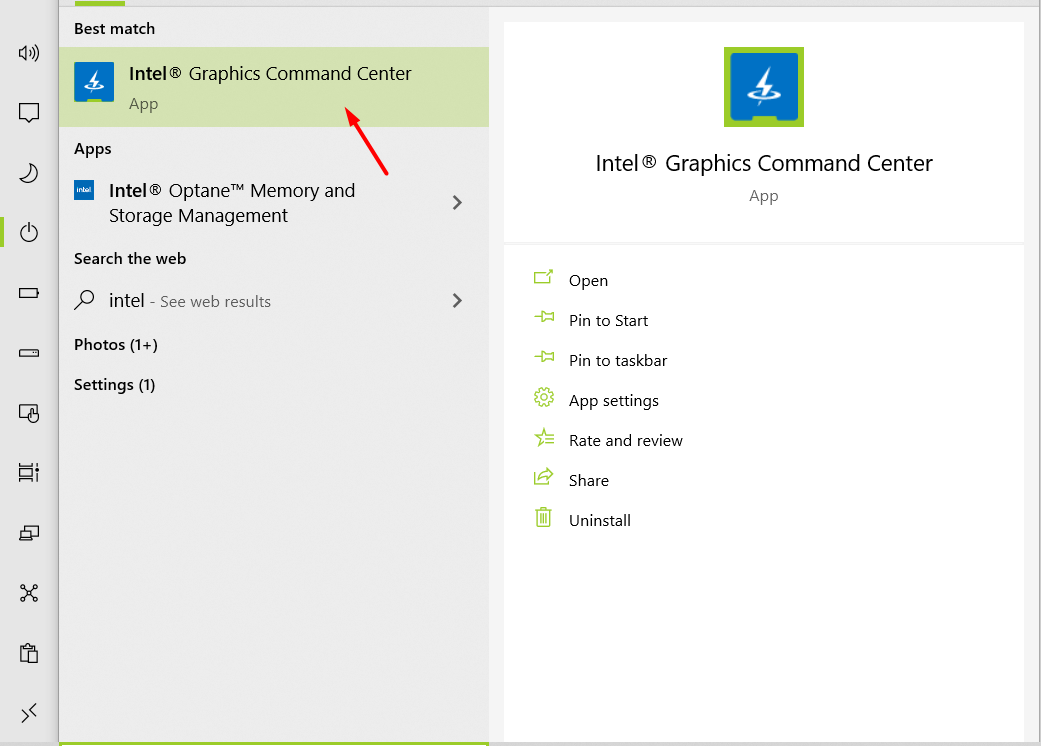Screen dimensions: 1041x746
Task: Click the Rate and review star icon
Action: pos(544,437)
